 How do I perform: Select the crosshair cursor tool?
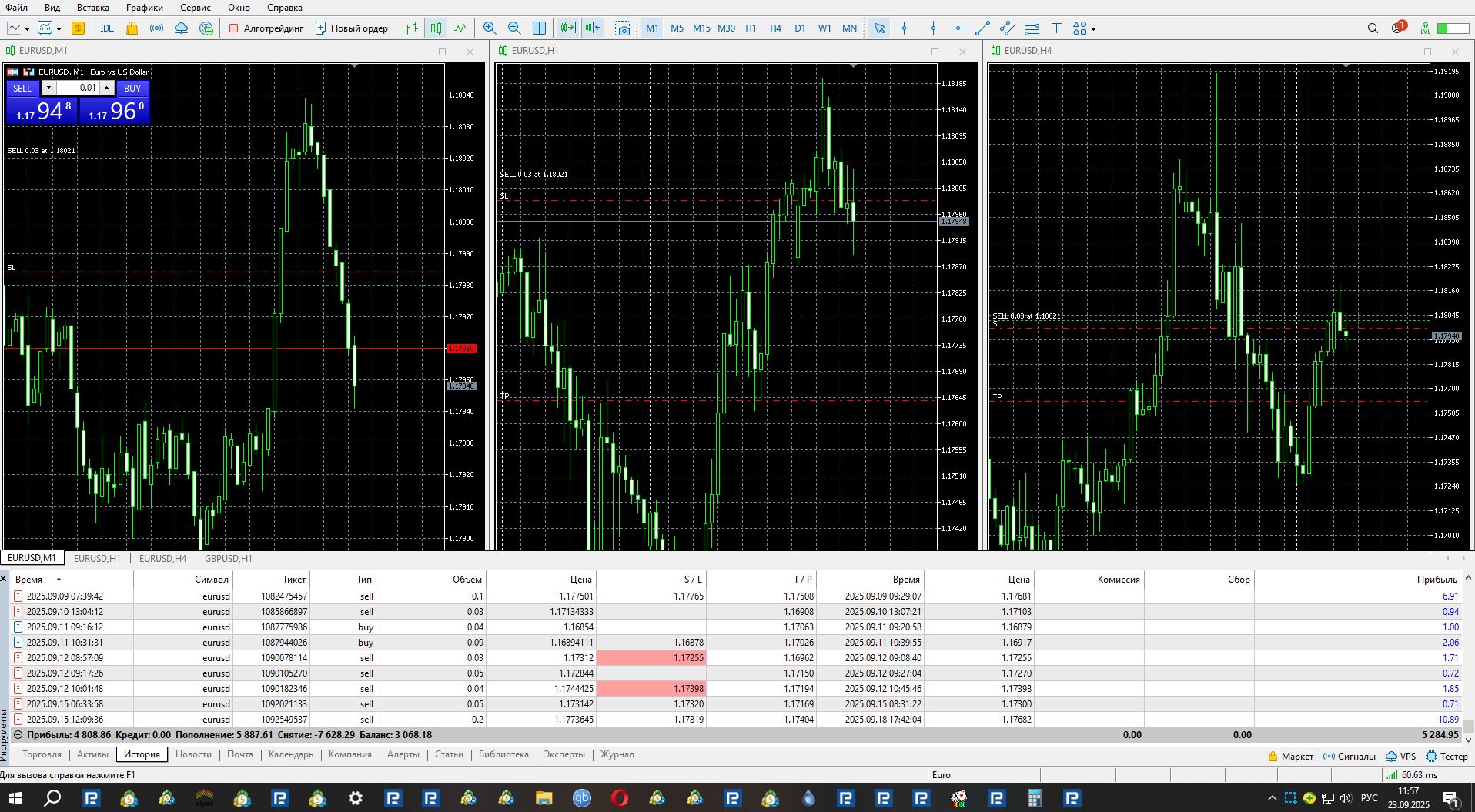[904, 28]
